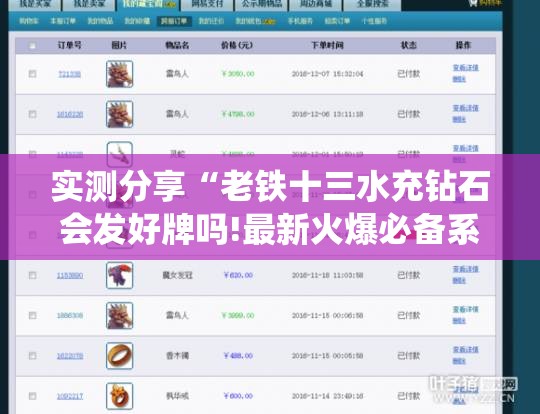
Task: Click the delete link for order 721238
Action: (459, 79)
